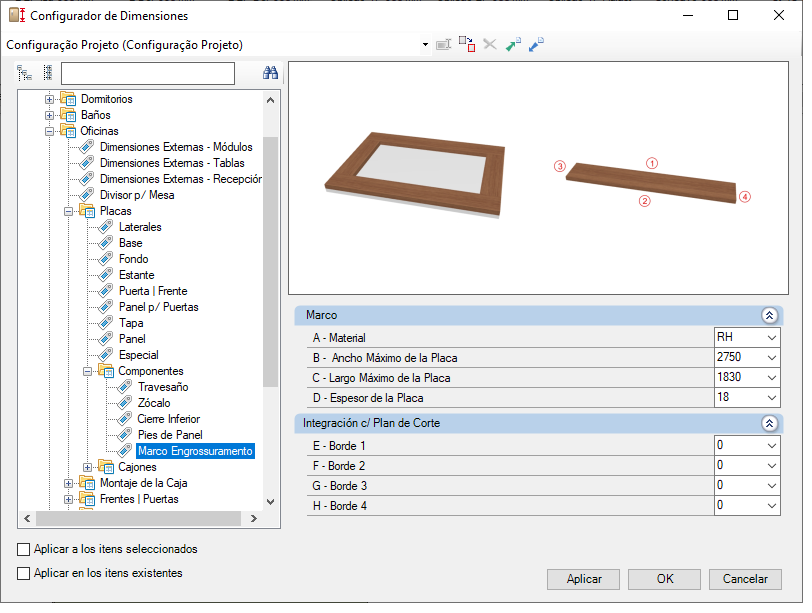Click the tag icon beside Laterales
812x613 pixels.
pos(106,227)
